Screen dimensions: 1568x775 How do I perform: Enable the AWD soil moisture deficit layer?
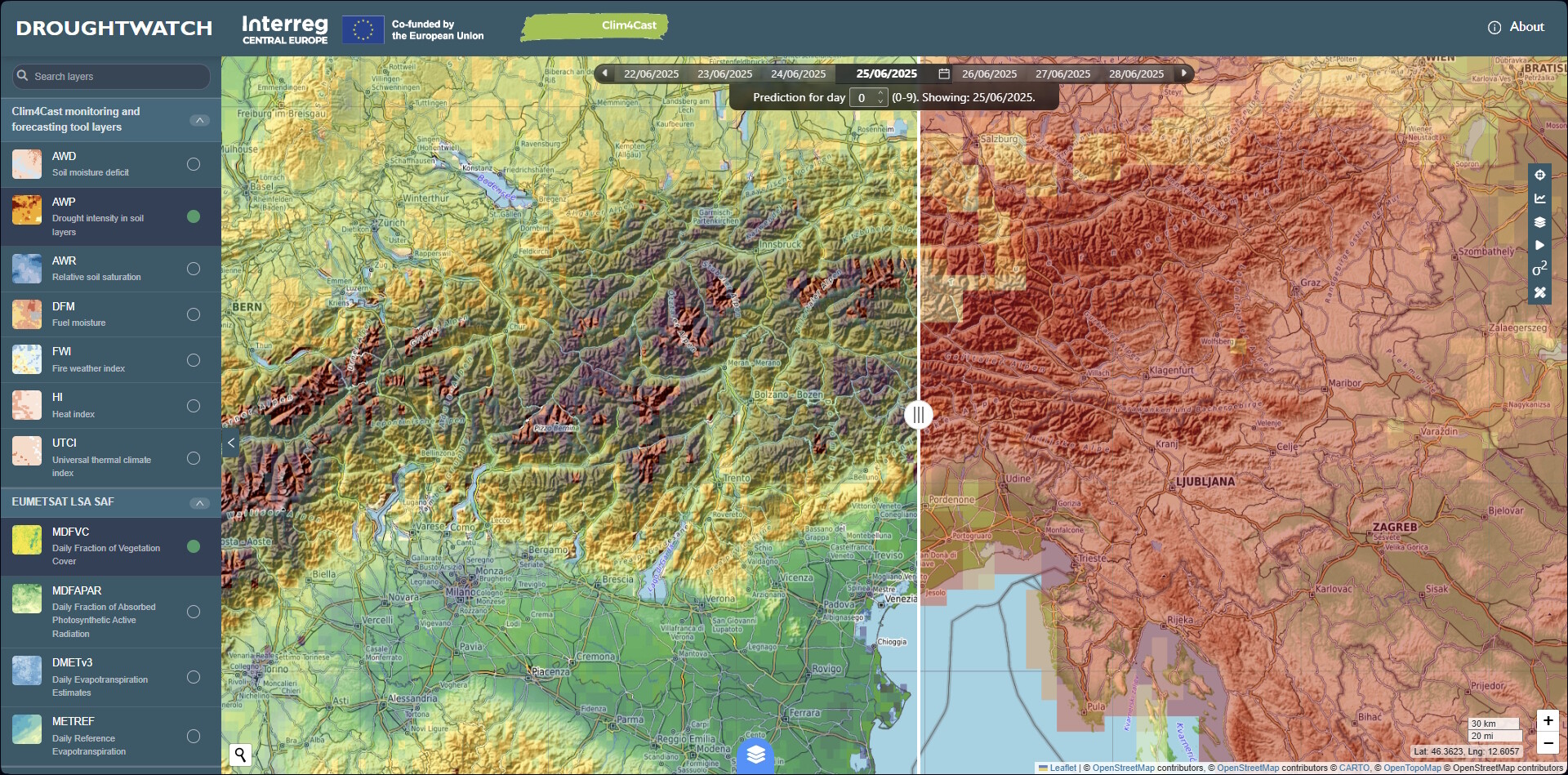pyautogui.click(x=194, y=164)
